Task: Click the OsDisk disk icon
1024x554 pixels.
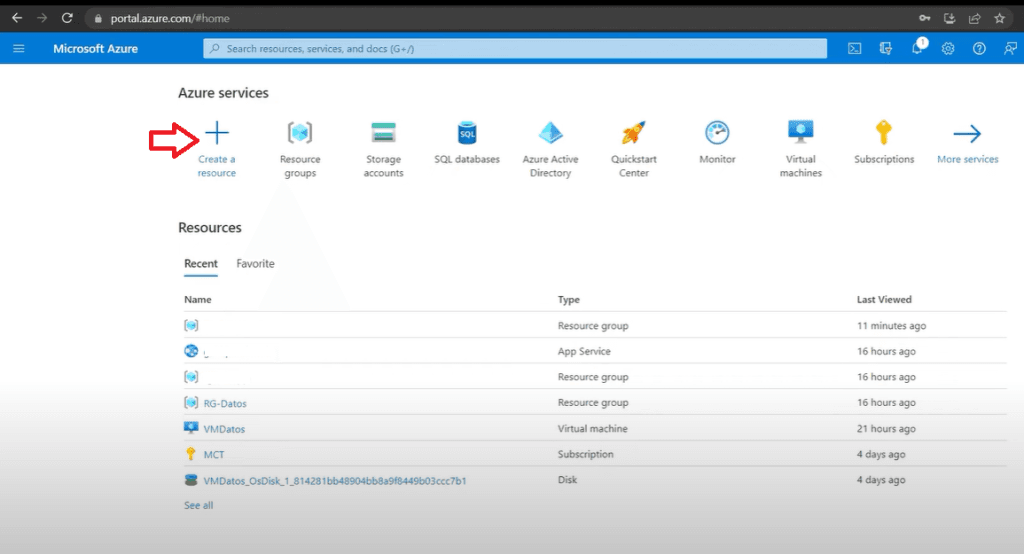Action: (x=191, y=480)
